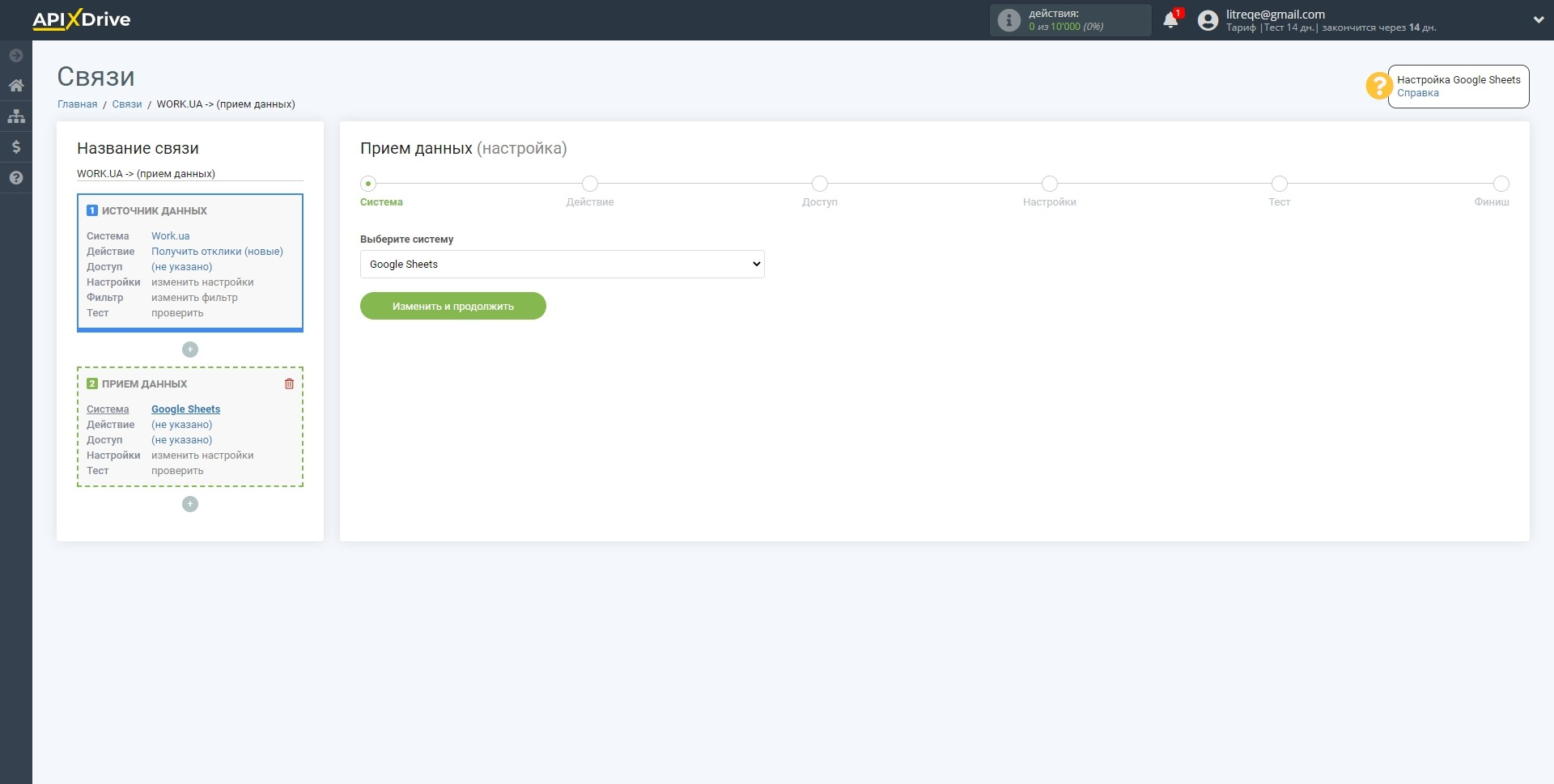Open the Справка help link
The image size is (1554, 784).
point(1417,93)
